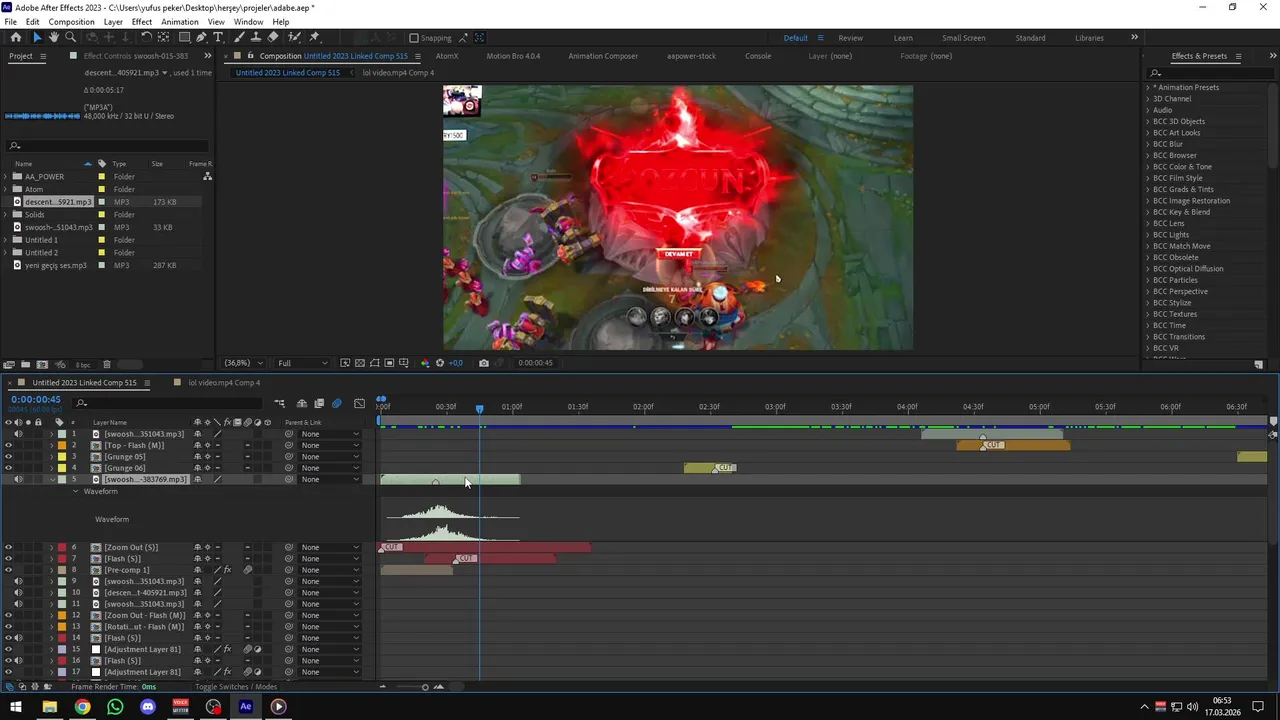Image resolution: width=1280 pixels, height=720 pixels.
Task: Switch to the Libraries workspace
Action: [1089, 38]
